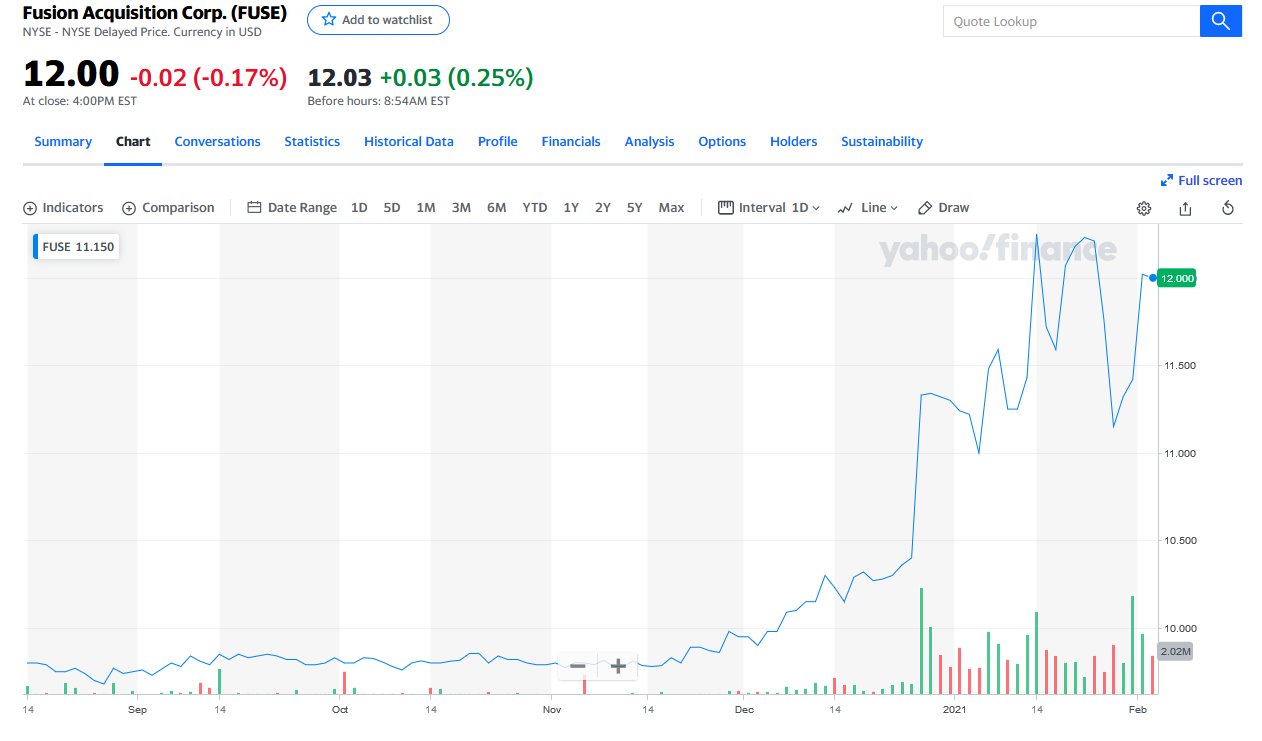Set range to YTD
This screenshot has width=1262, height=741.
pos(535,208)
